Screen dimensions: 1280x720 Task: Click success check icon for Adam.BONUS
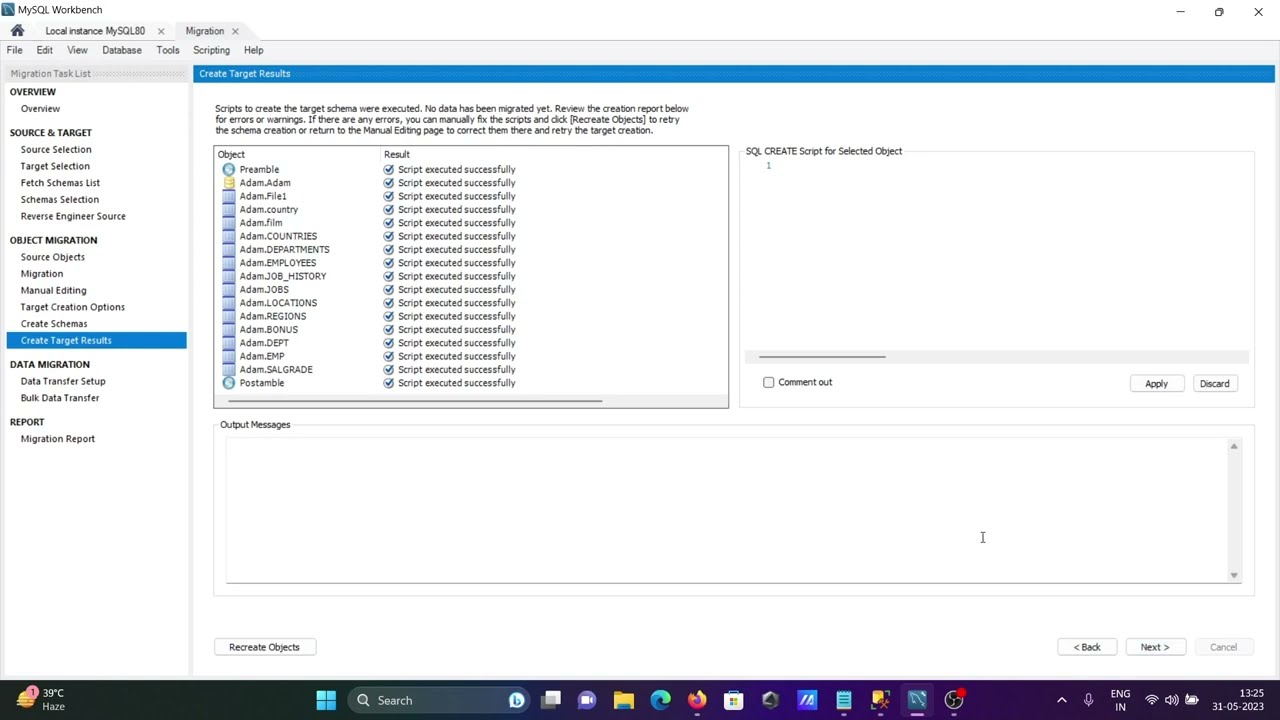click(x=389, y=330)
